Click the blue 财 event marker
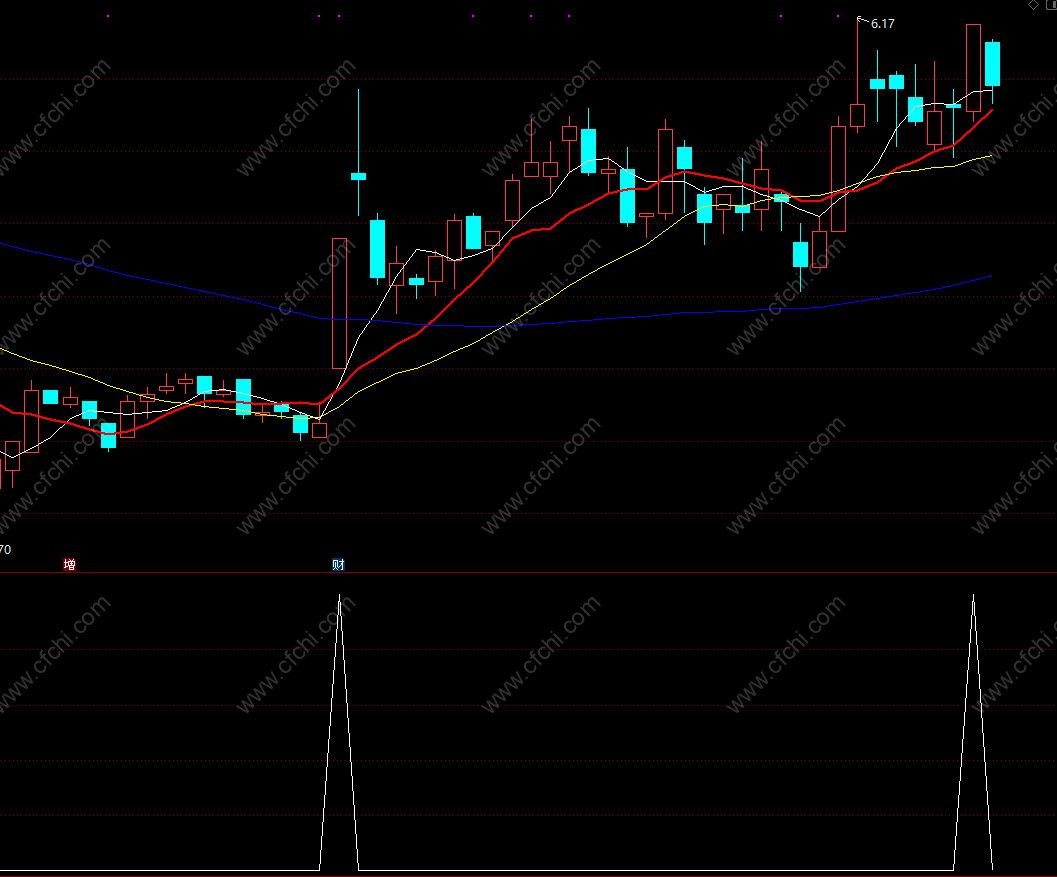 tap(338, 564)
